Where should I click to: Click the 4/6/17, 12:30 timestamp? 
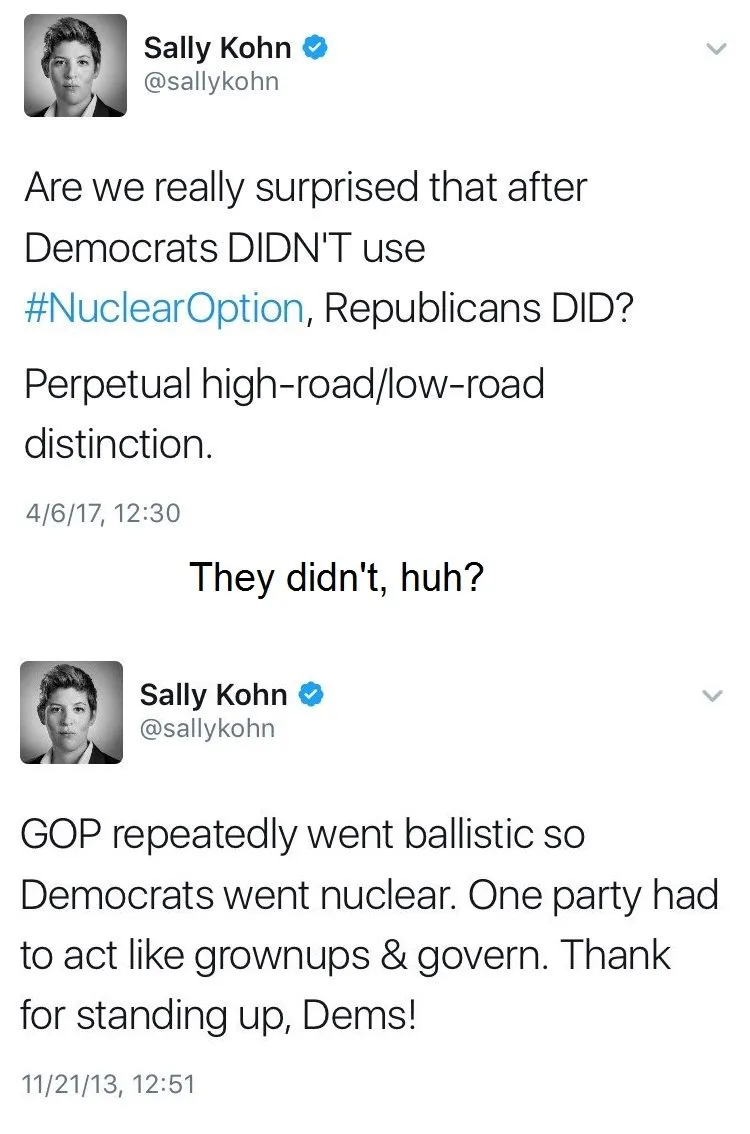(102, 513)
